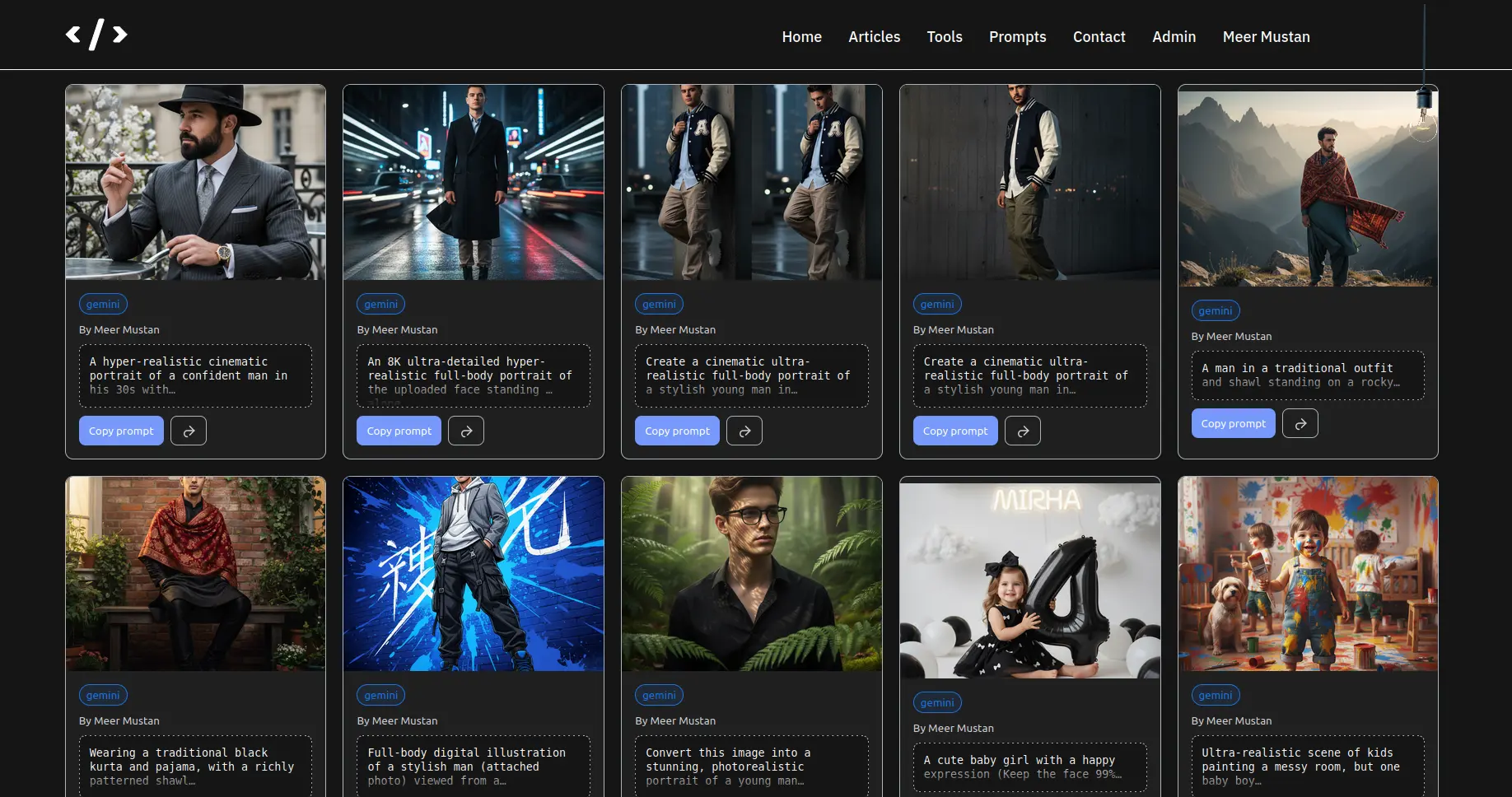The image size is (1512, 797).
Task: Navigate to the Prompts page
Action: click(x=1017, y=37)
